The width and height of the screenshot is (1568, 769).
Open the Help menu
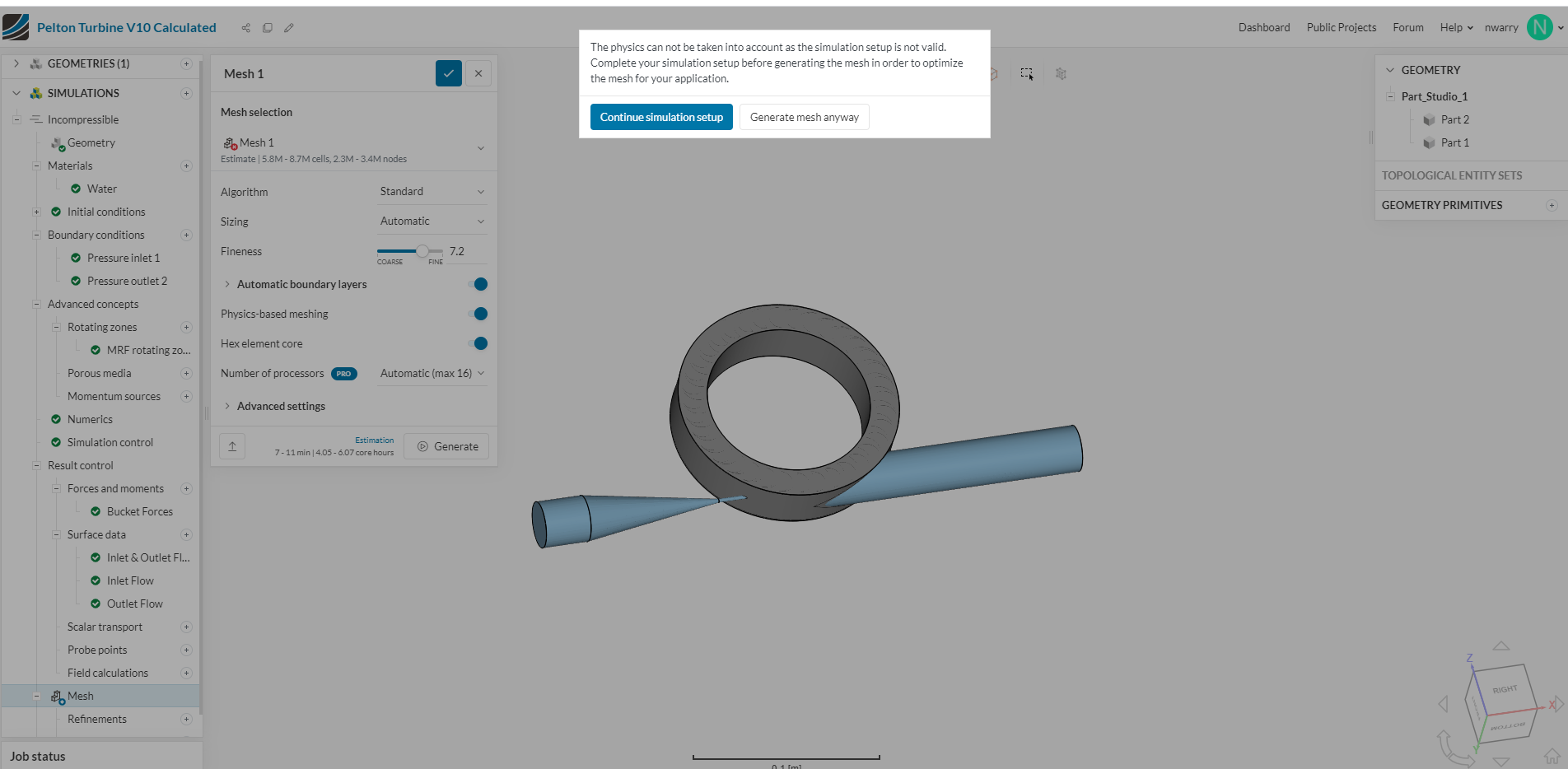coord(1456,27)
